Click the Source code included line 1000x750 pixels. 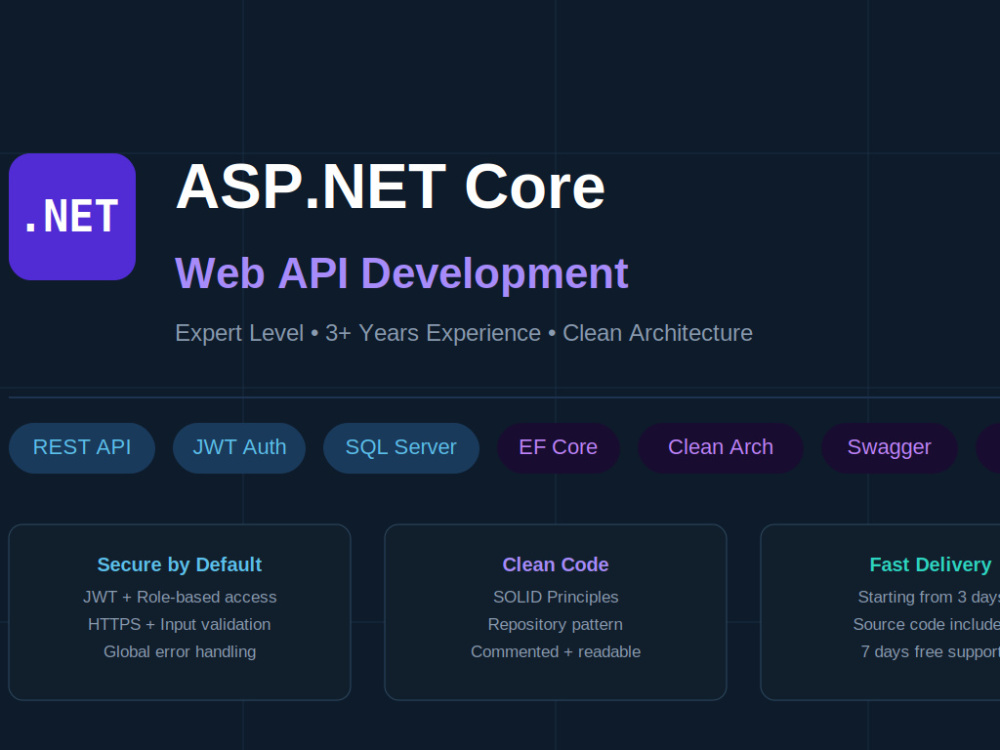[x=927, y=624]
